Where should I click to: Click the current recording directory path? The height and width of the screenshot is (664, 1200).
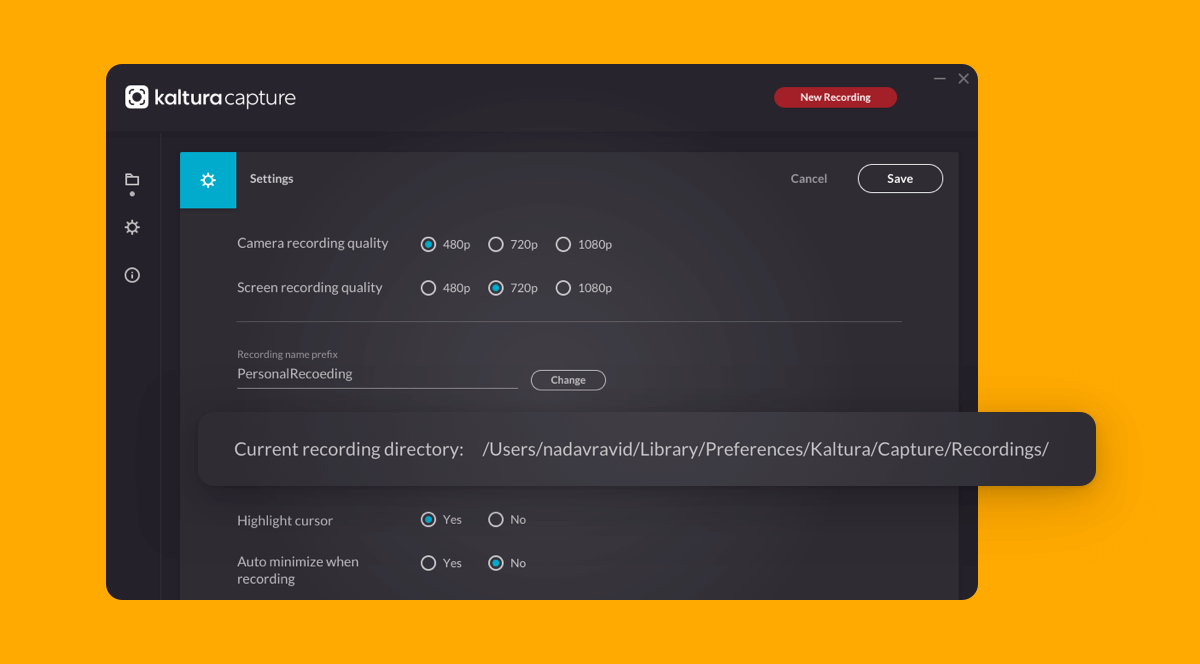click(765, 449)
